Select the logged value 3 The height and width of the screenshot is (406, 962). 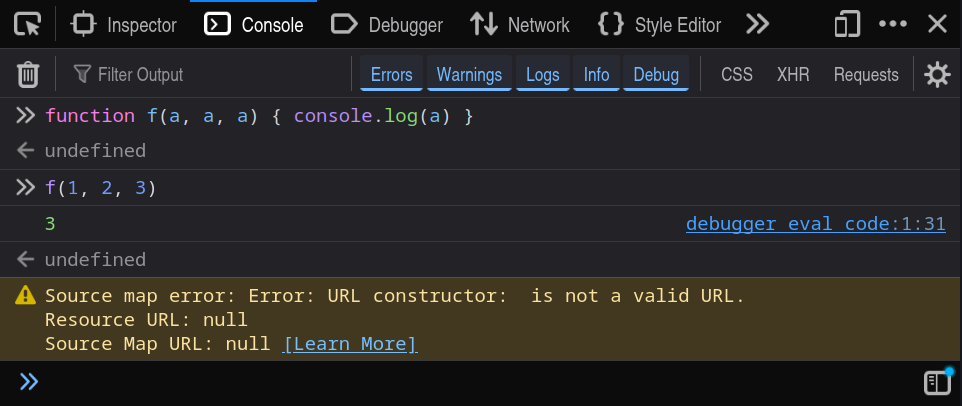pos(50,224)
